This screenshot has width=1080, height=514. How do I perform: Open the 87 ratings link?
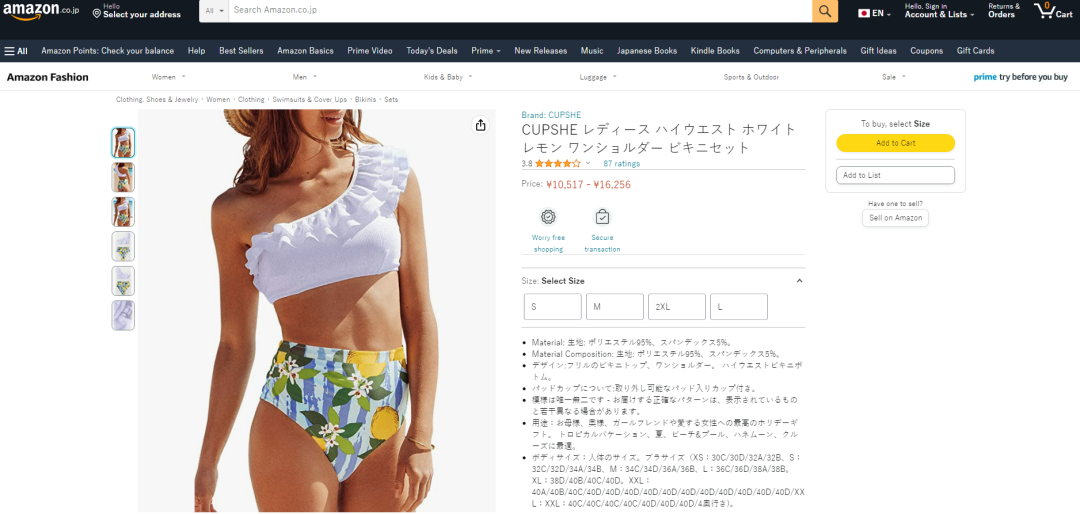click(x=621, y=164)
